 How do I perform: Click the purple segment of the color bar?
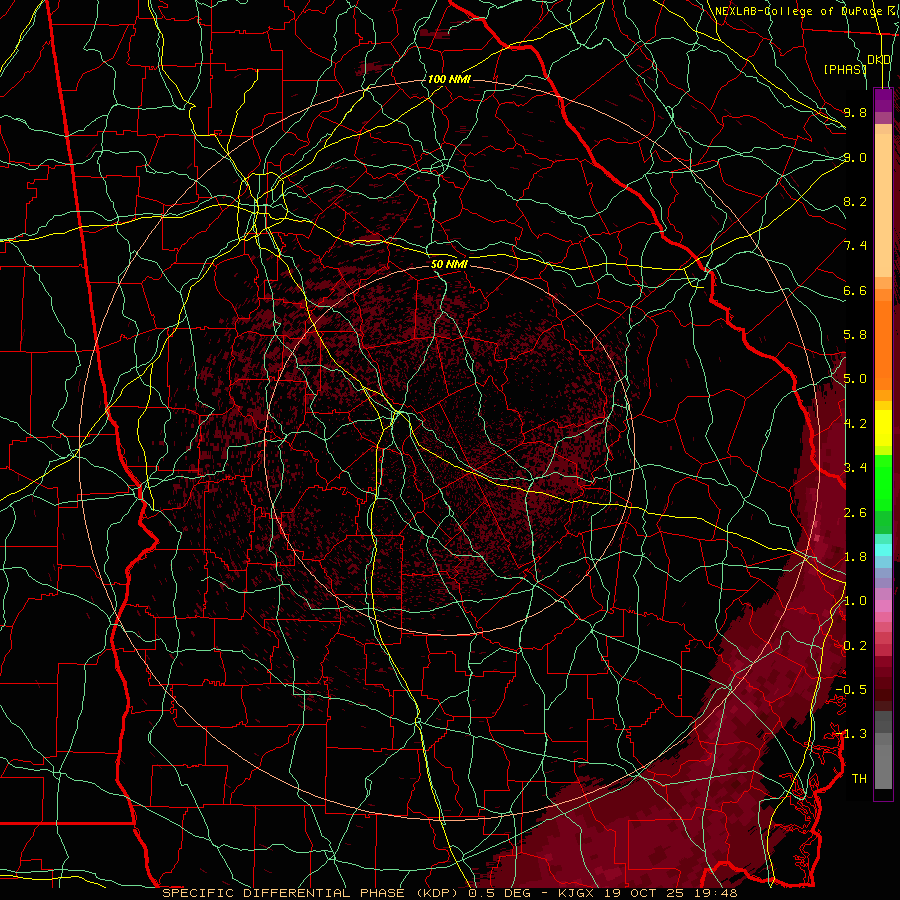[x=883, y=100]
